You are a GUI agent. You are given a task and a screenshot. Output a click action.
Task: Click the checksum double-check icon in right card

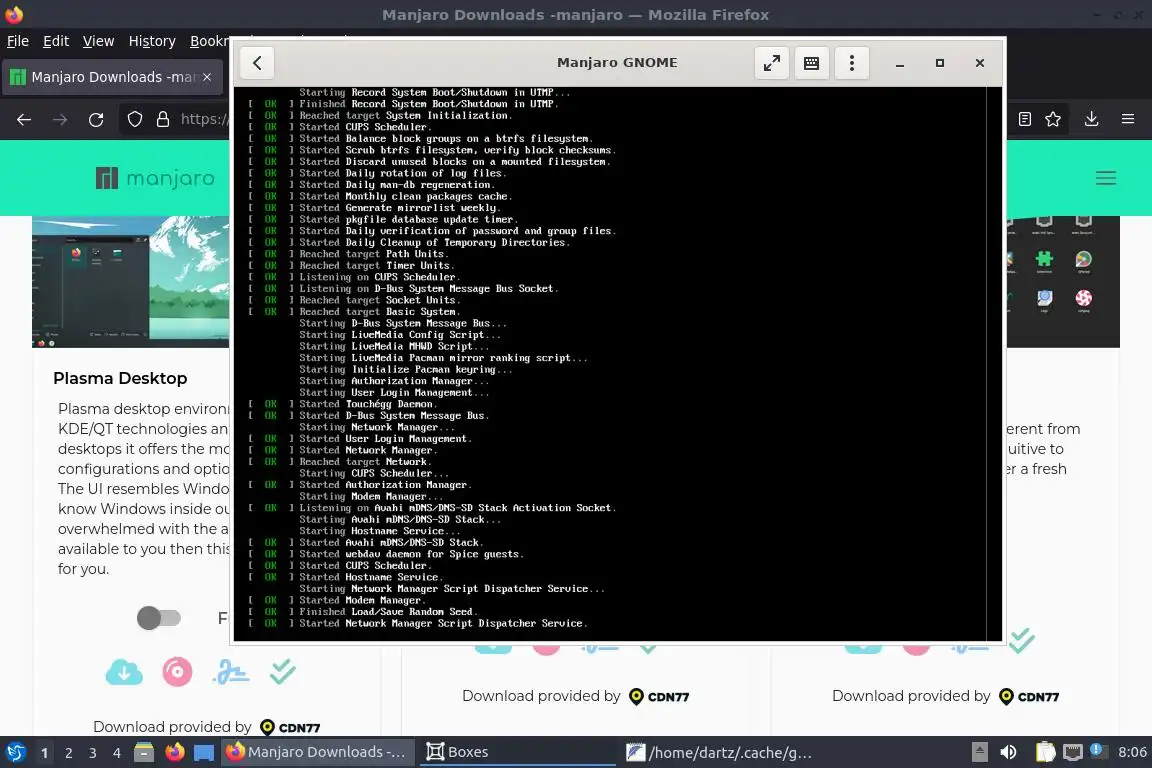(1021, 642)
